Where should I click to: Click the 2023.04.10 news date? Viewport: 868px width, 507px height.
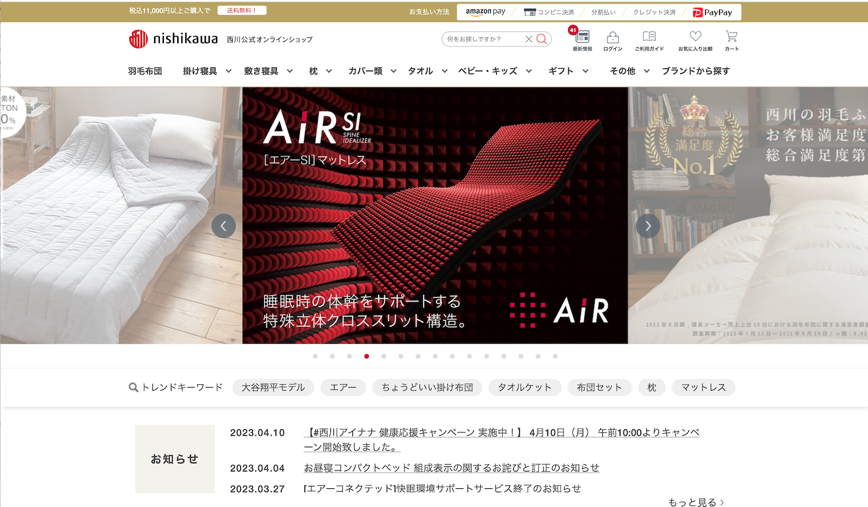(257, 433)
